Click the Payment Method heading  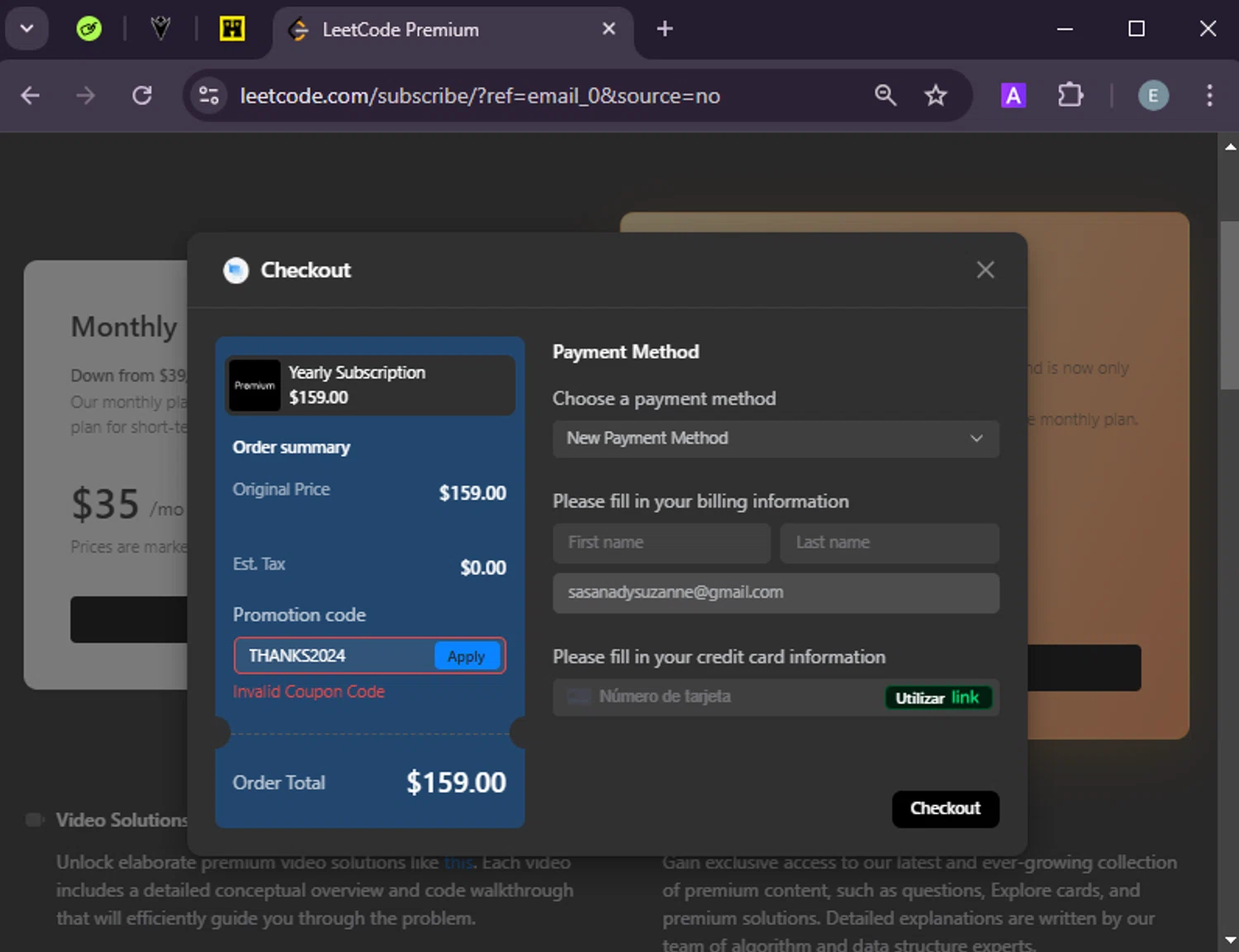625,352
